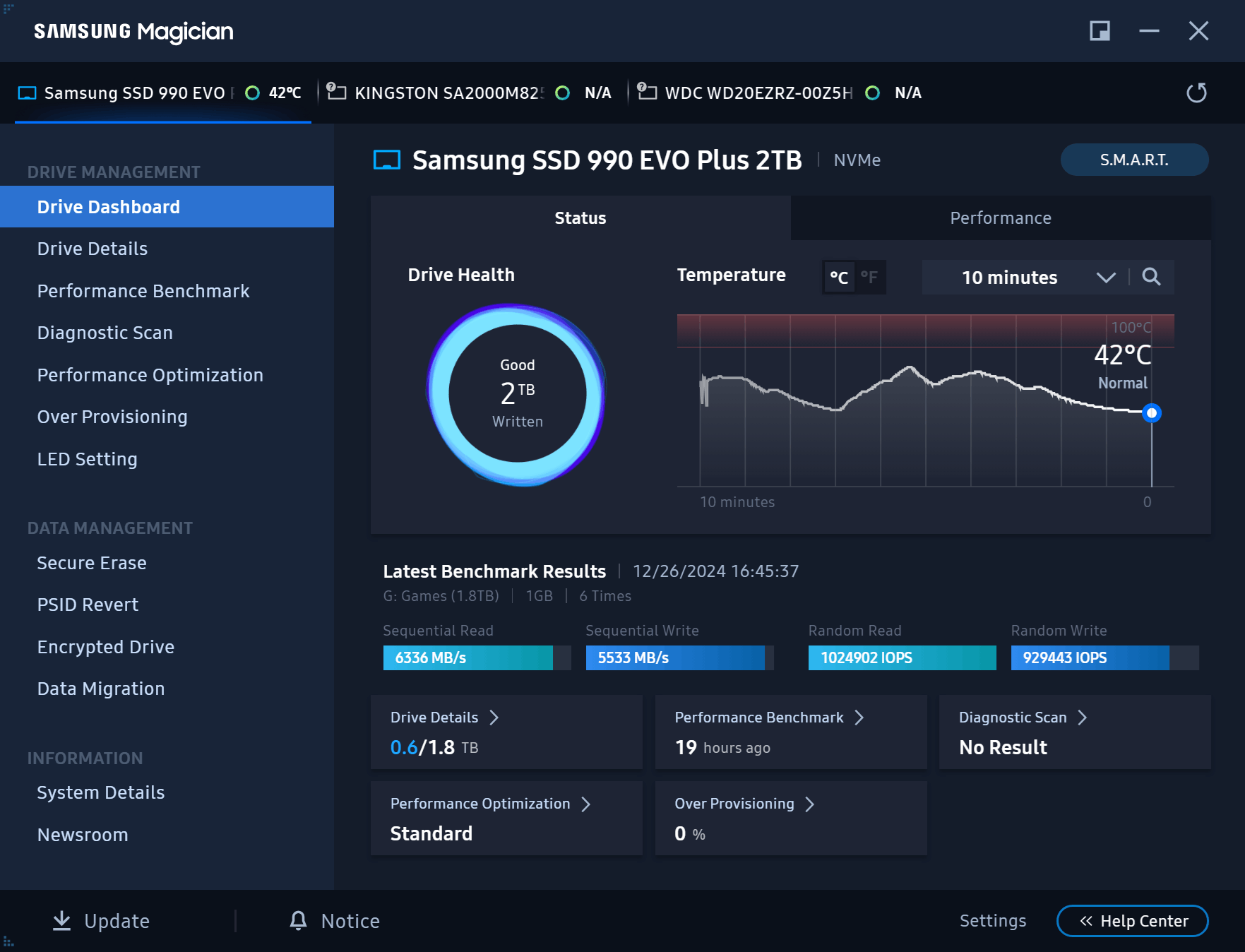This screenshot has height=952, width=1245.
Task: Click the benchmark date 12/26/2024 16:45:37
Action: click(715, 571)
